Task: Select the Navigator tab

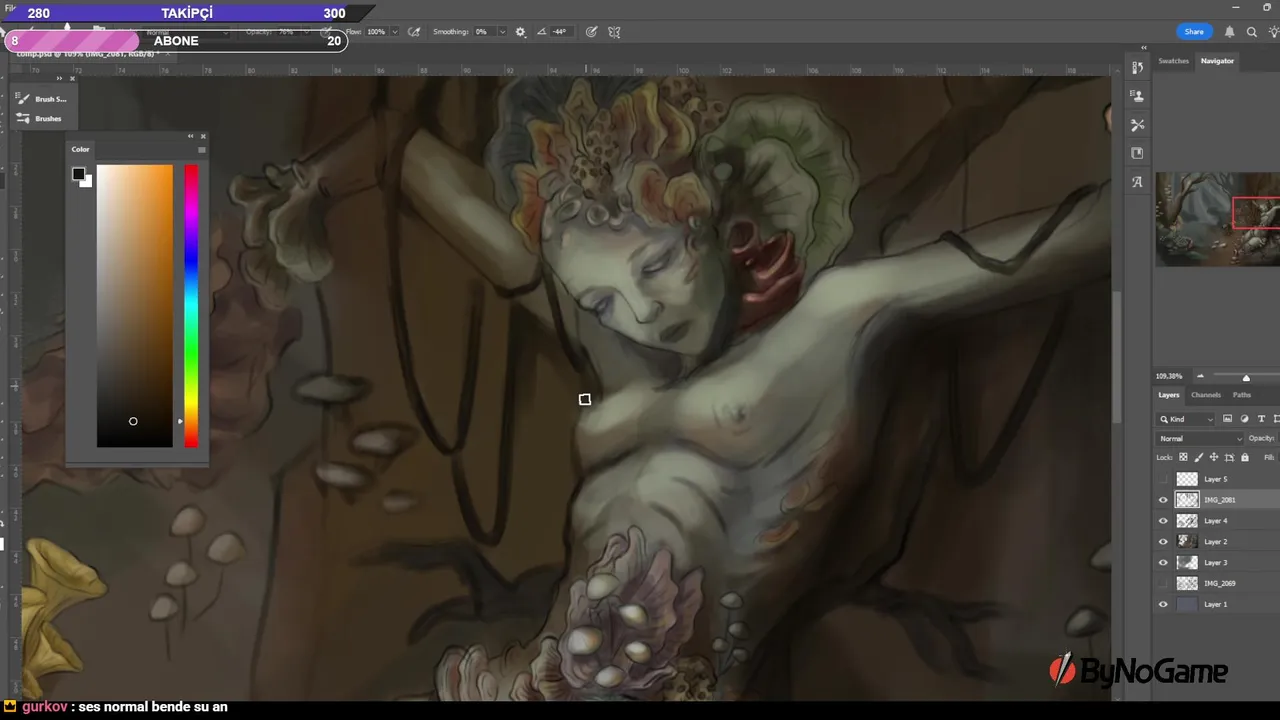Action: pos(1217,61)
